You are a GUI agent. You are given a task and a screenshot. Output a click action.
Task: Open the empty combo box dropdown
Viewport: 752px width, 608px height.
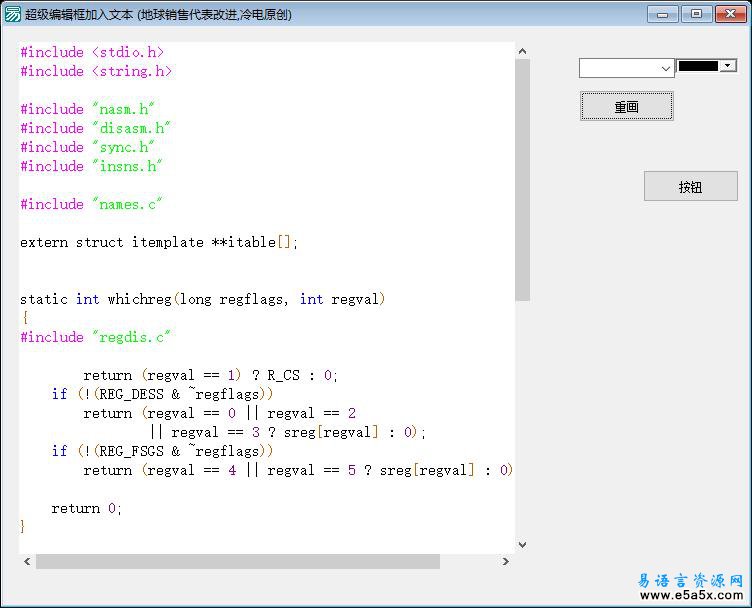pyautogui.click(x=666, y=69)
